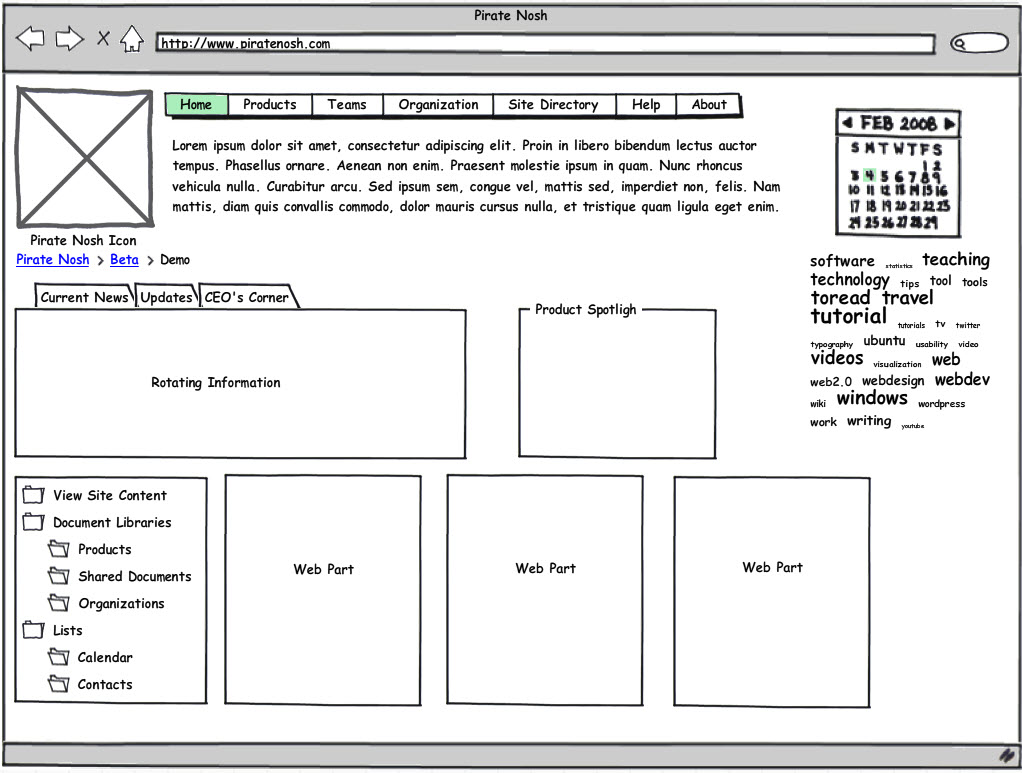Click the URL address bar
This screenshot has width=1022, height=773.
tap(545, 44)
